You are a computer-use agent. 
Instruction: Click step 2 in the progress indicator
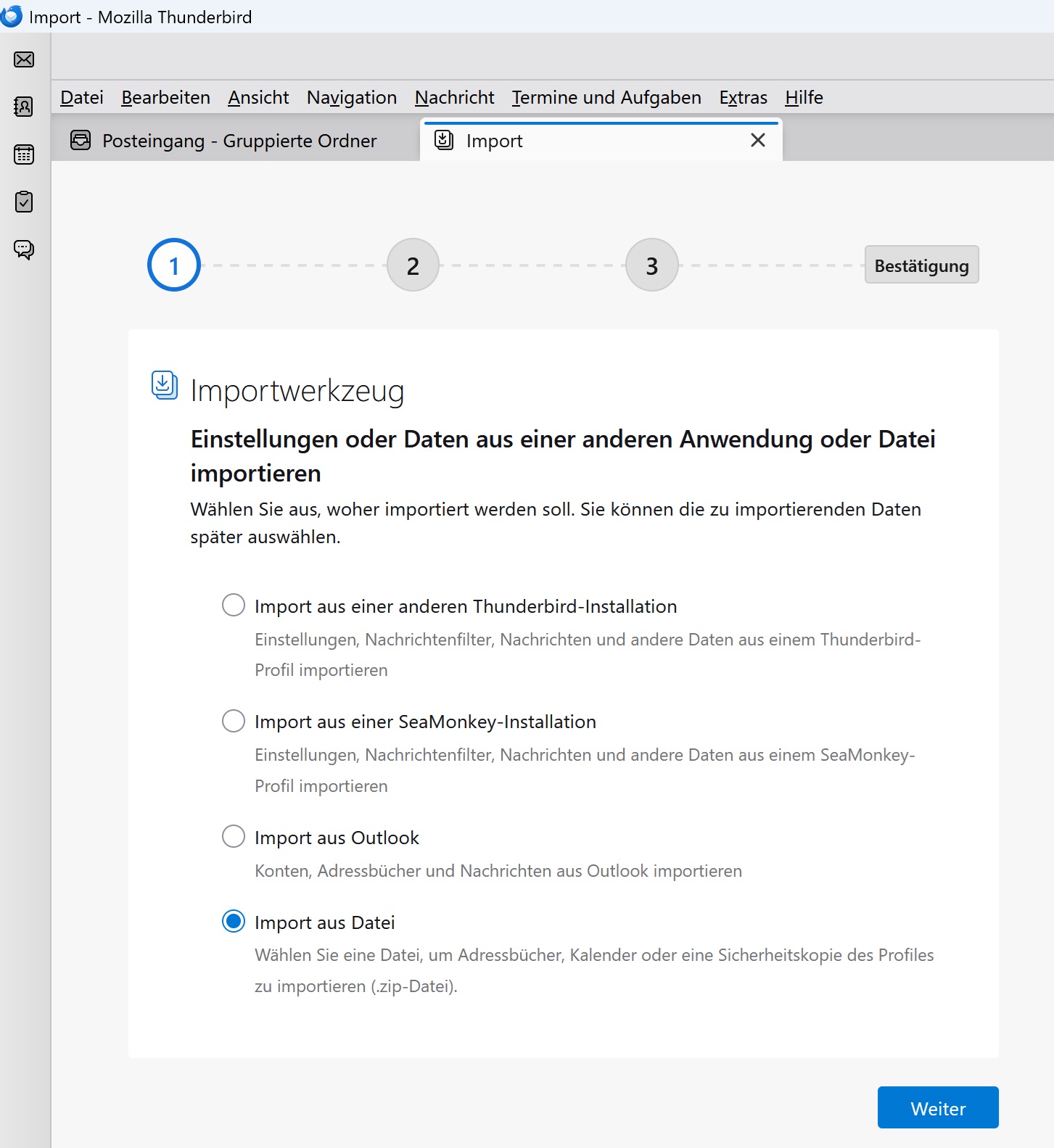[413, 265]
